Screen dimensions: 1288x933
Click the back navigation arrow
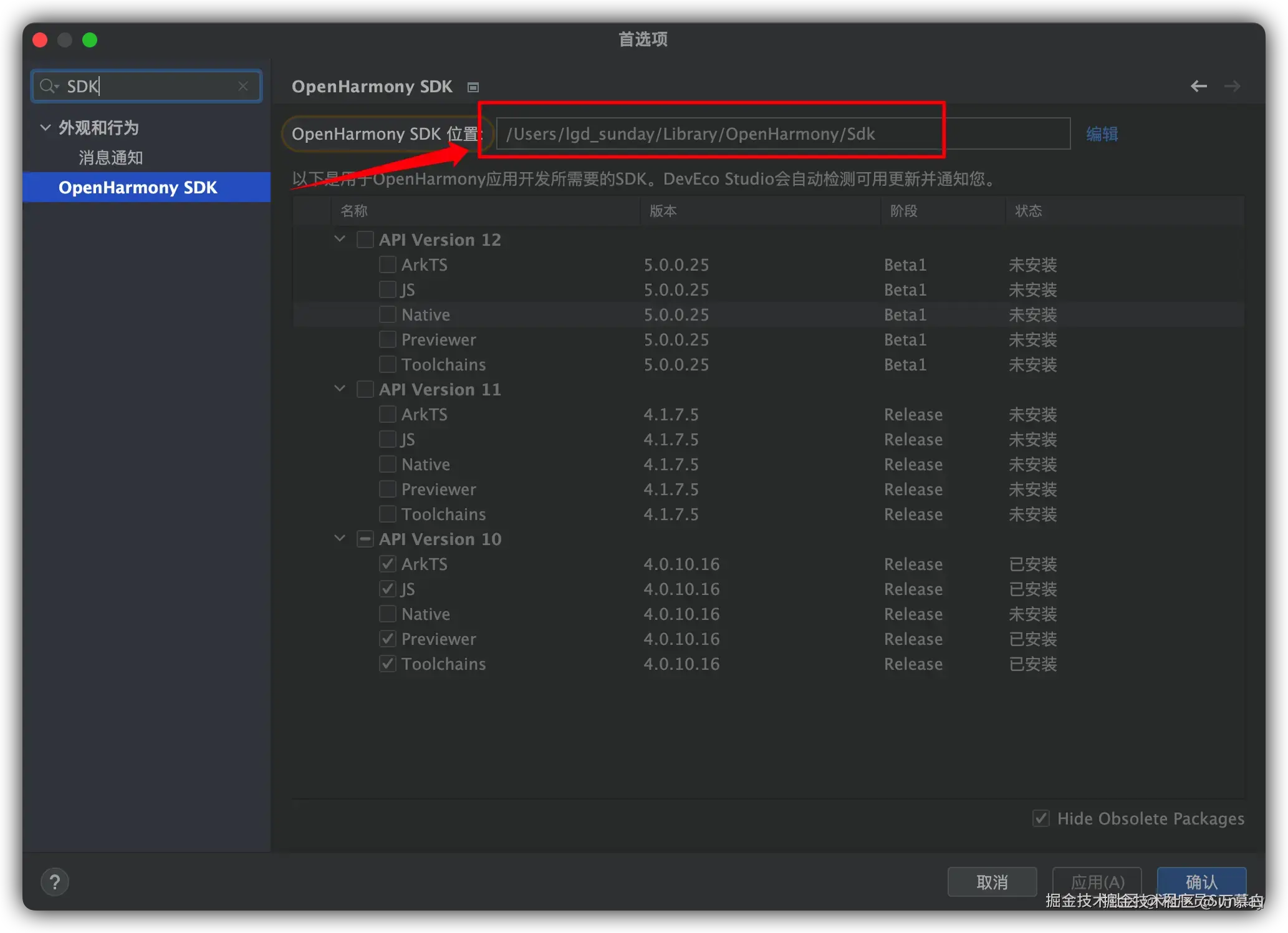pos(1198,86)
